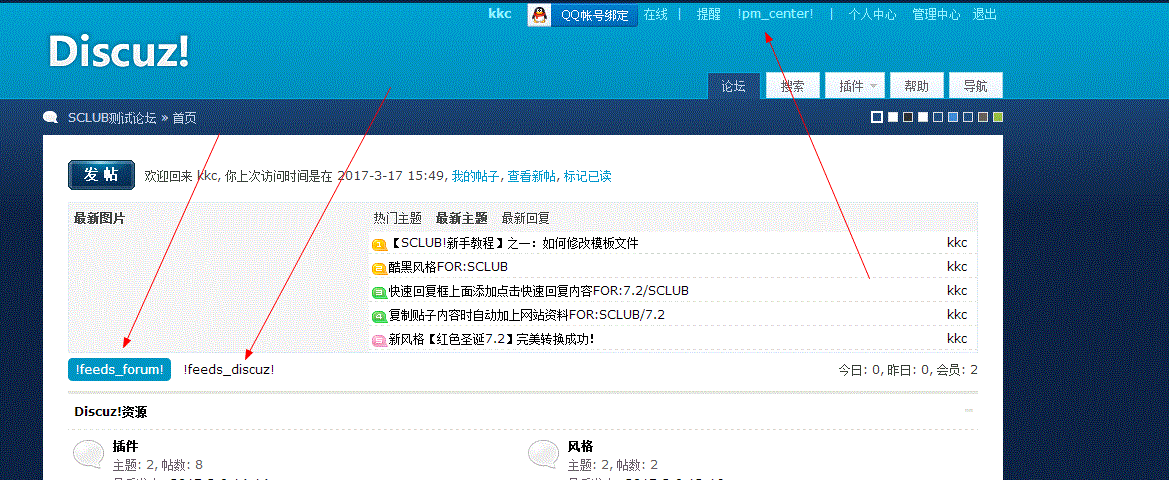Open the 查看新帖 link

532,177
